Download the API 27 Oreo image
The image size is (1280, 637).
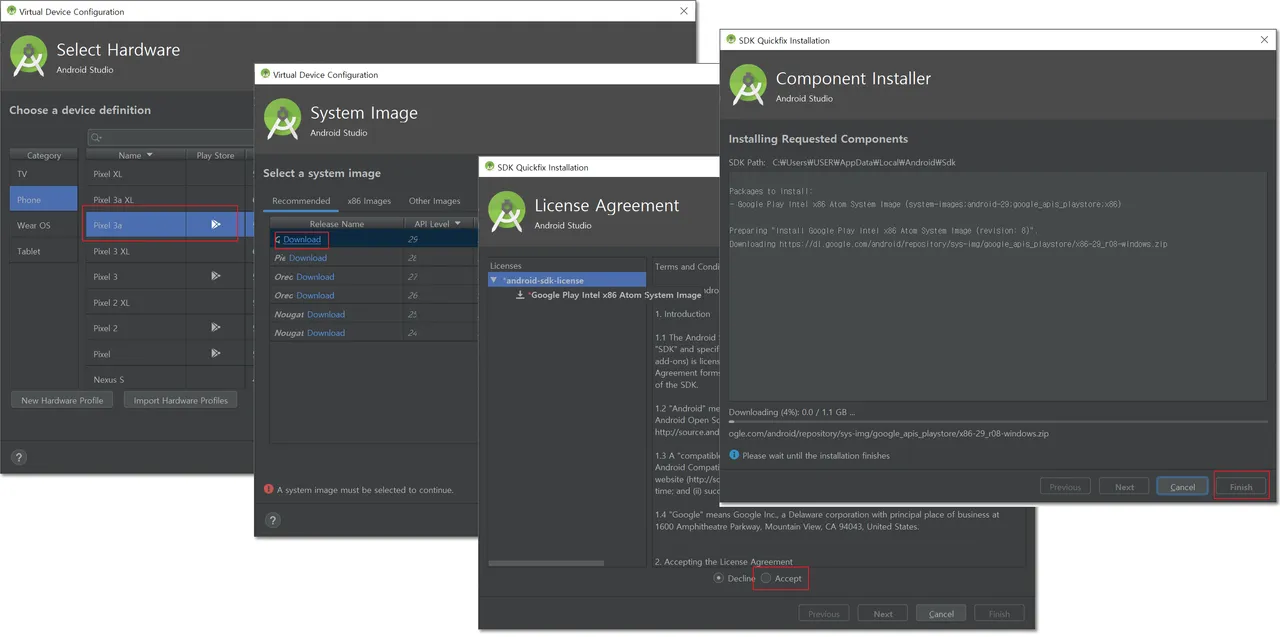point(315,277)
